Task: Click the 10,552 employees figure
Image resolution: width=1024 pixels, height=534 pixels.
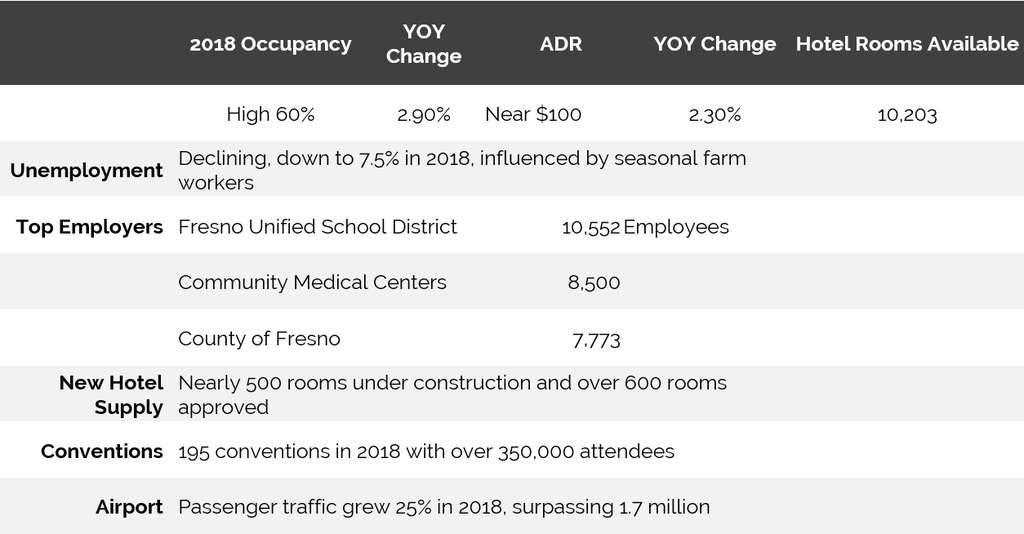Action: coord(591,228)
